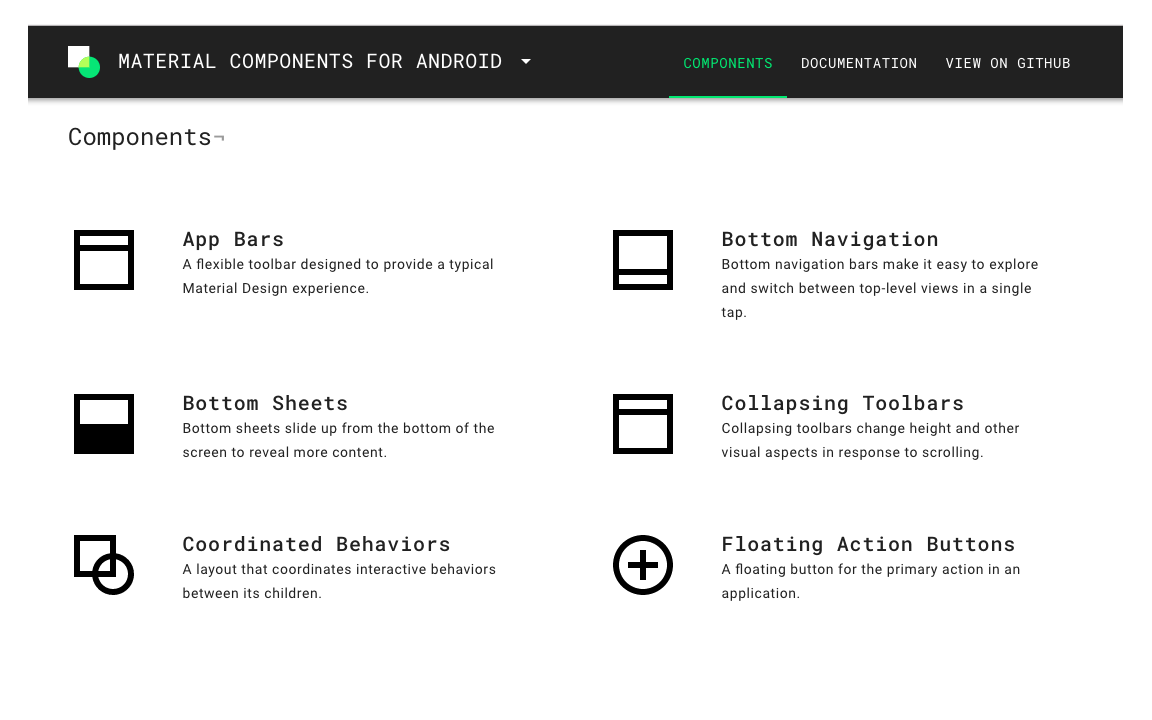Screen dimensions: 1152x720
Task: Click the 'Bottom sheets slide up' description
Action: [x=339, y=440]
